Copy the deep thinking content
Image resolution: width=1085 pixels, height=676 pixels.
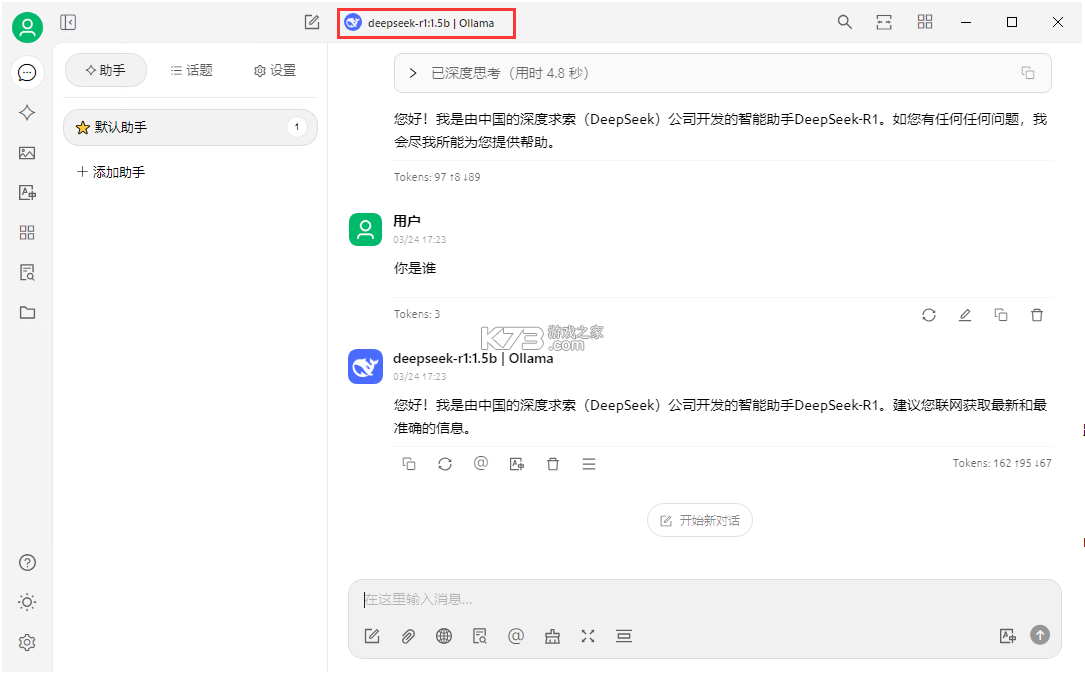tap(1028, 73)
